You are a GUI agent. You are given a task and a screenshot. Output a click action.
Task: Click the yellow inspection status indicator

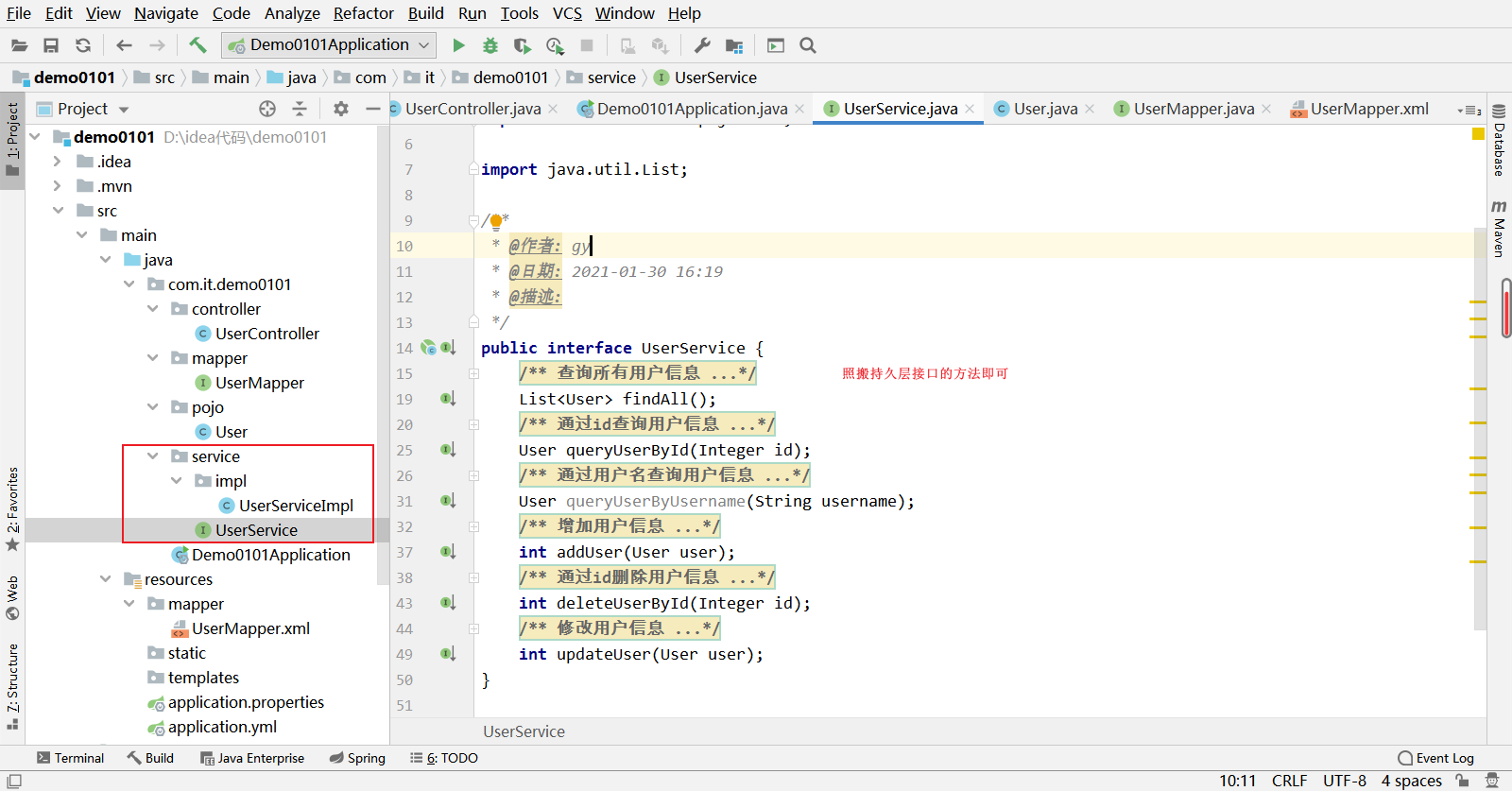pos(1478,134)
